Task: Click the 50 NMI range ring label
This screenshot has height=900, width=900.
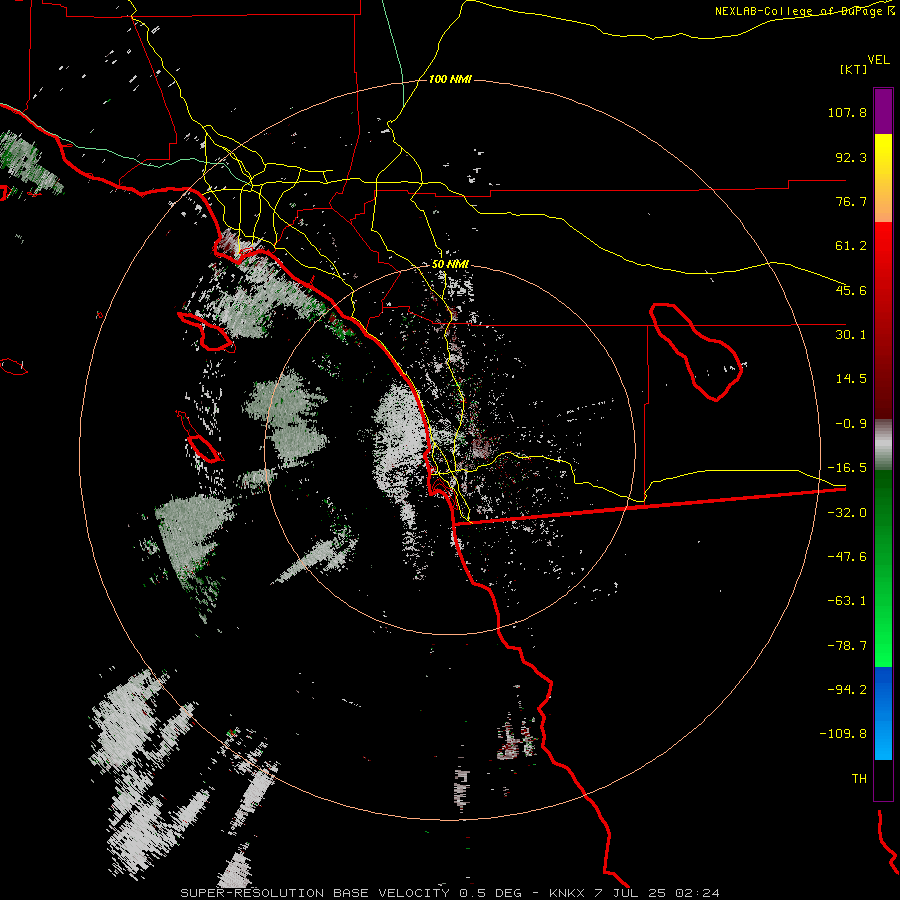Action: [450, 264]
